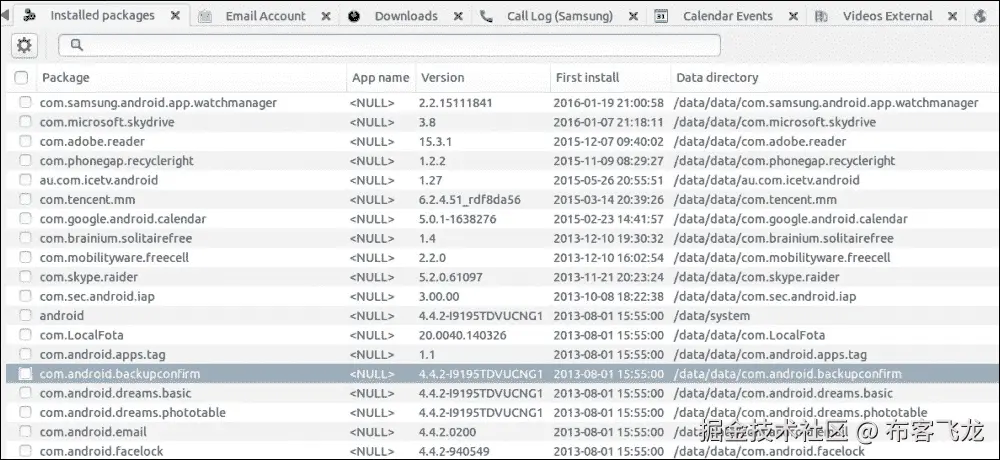Click the Version column header
The image size is (1000, 460).
482,78
